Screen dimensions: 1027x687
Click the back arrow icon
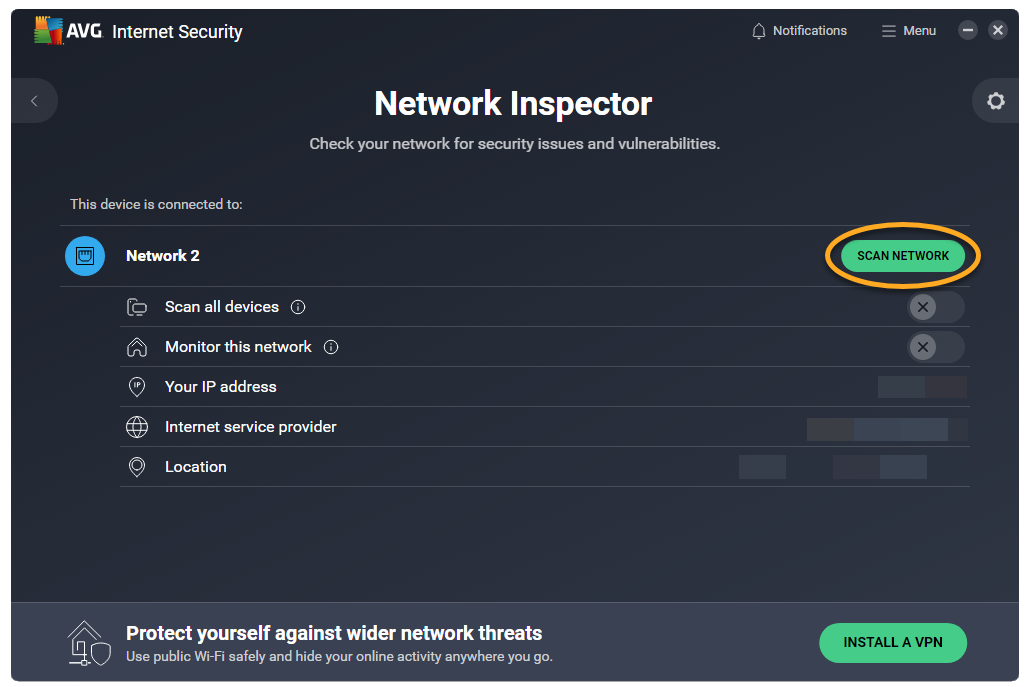34,101
